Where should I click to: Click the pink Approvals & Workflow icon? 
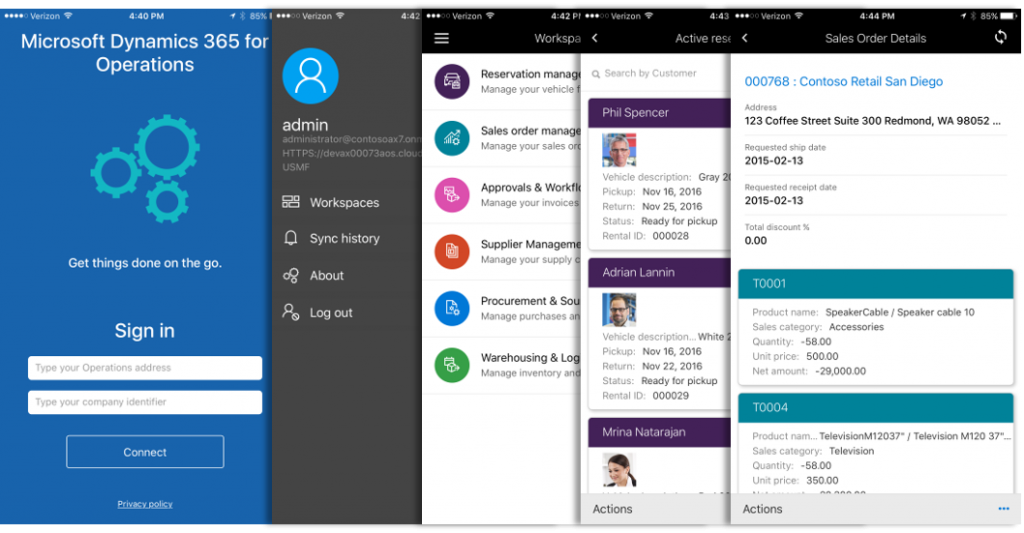452,195
